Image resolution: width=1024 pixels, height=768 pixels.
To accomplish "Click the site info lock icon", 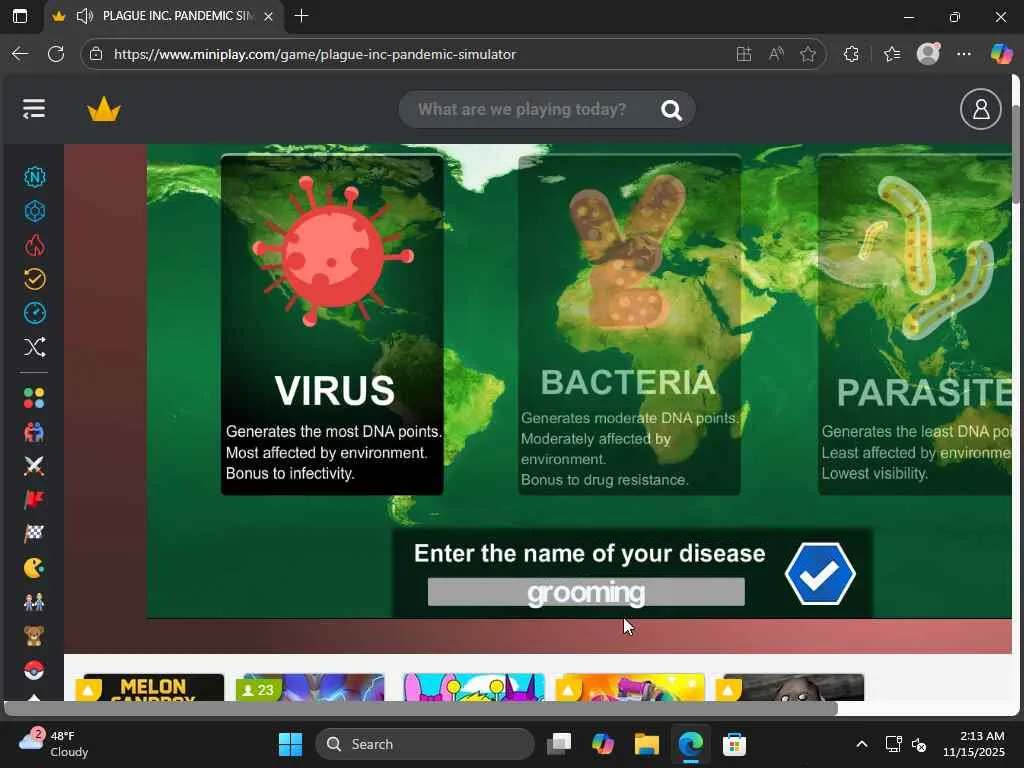I will click(96, 54).
